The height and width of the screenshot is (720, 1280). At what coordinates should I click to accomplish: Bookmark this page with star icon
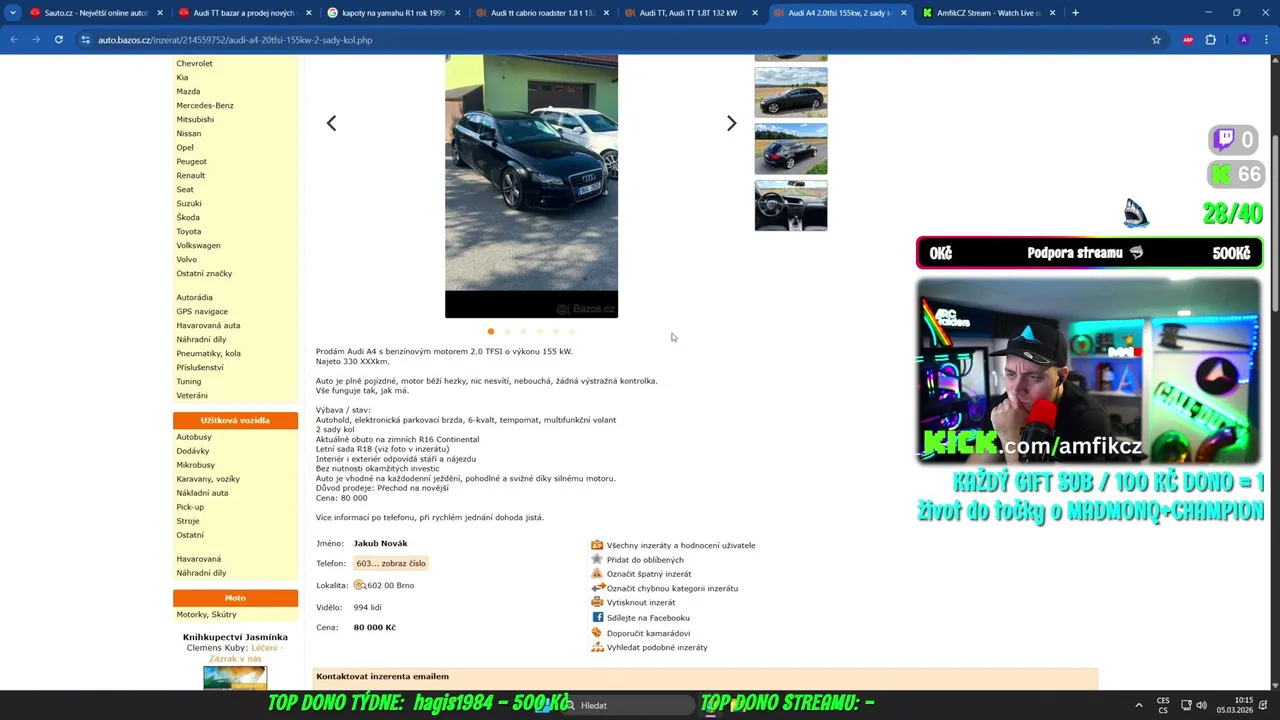click(x=1156, y=40)
